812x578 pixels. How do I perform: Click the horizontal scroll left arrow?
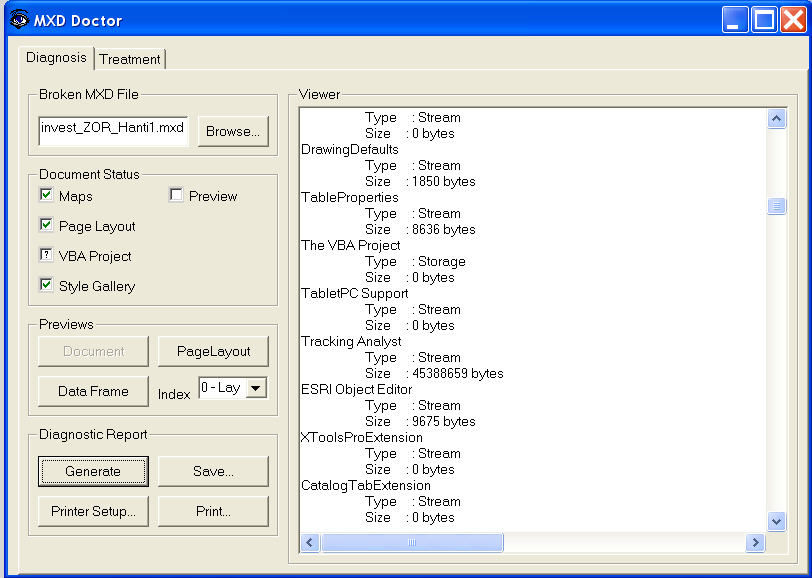[310, 543]
